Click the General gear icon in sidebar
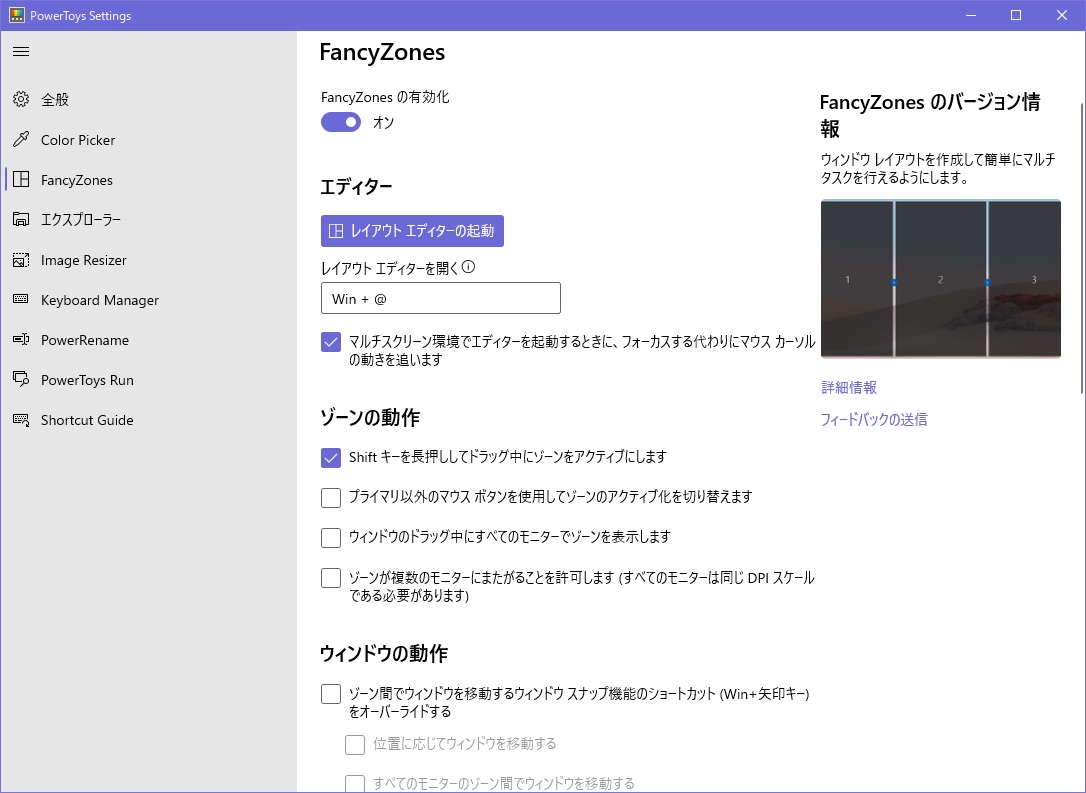Viewport: 1086px width, 793px height. (x=21, y=99)
